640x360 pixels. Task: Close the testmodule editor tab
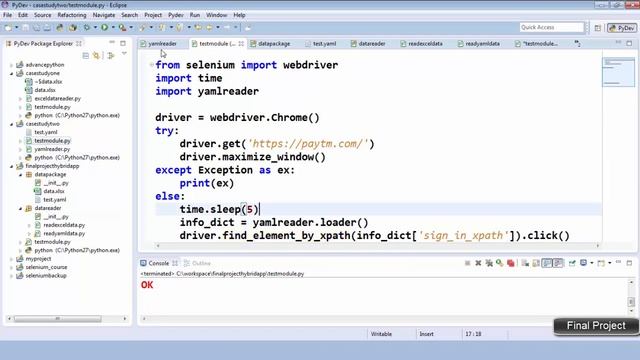click(x=241, y=44)
